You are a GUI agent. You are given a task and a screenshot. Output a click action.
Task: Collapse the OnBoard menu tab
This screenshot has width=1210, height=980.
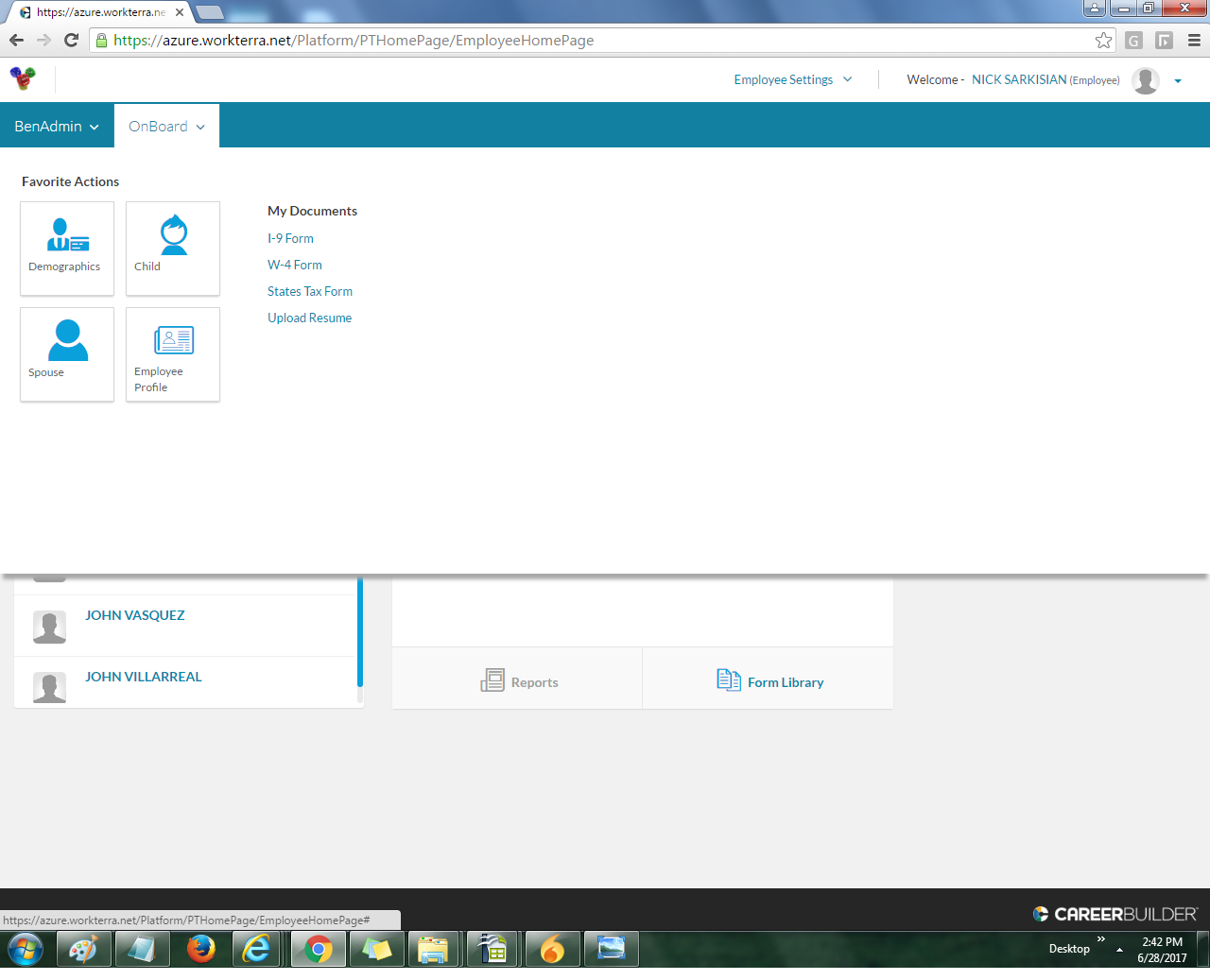(166, 126)
